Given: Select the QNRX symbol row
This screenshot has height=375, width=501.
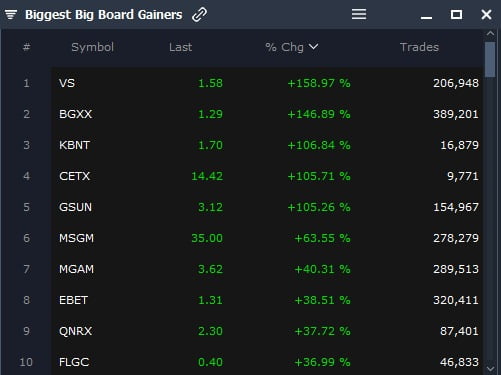Looking at the screenshot, I should click(x=267, y=331).
